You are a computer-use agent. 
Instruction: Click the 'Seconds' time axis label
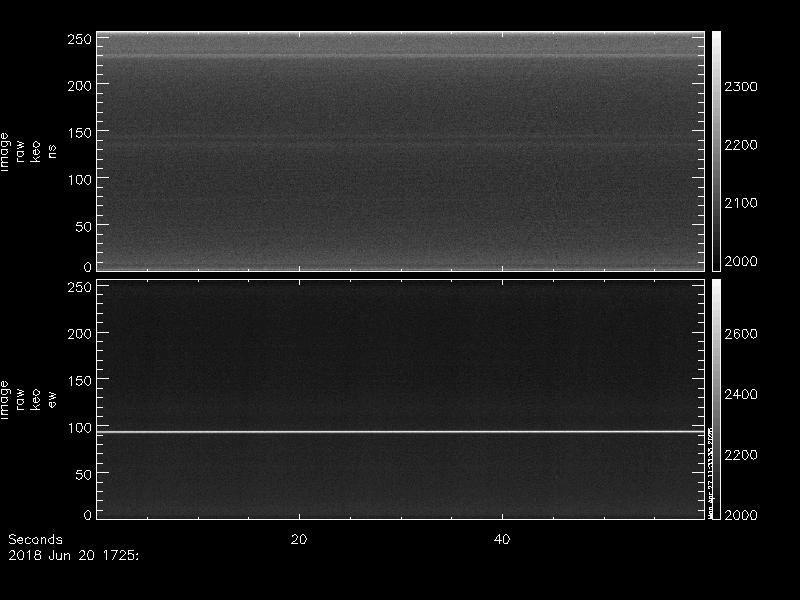tap(35, 539)
